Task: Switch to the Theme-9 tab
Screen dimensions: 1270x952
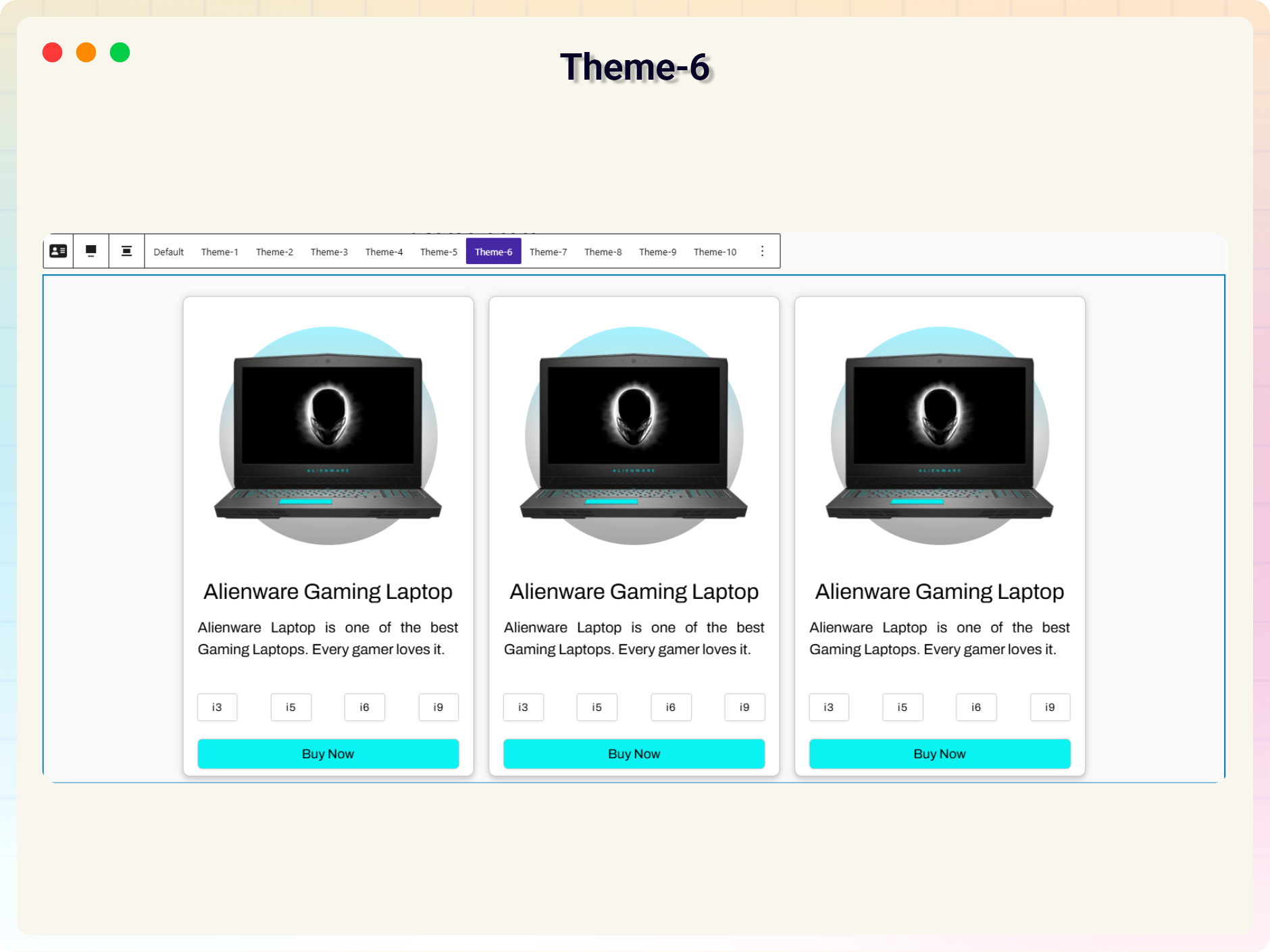Action: point(657,252)
